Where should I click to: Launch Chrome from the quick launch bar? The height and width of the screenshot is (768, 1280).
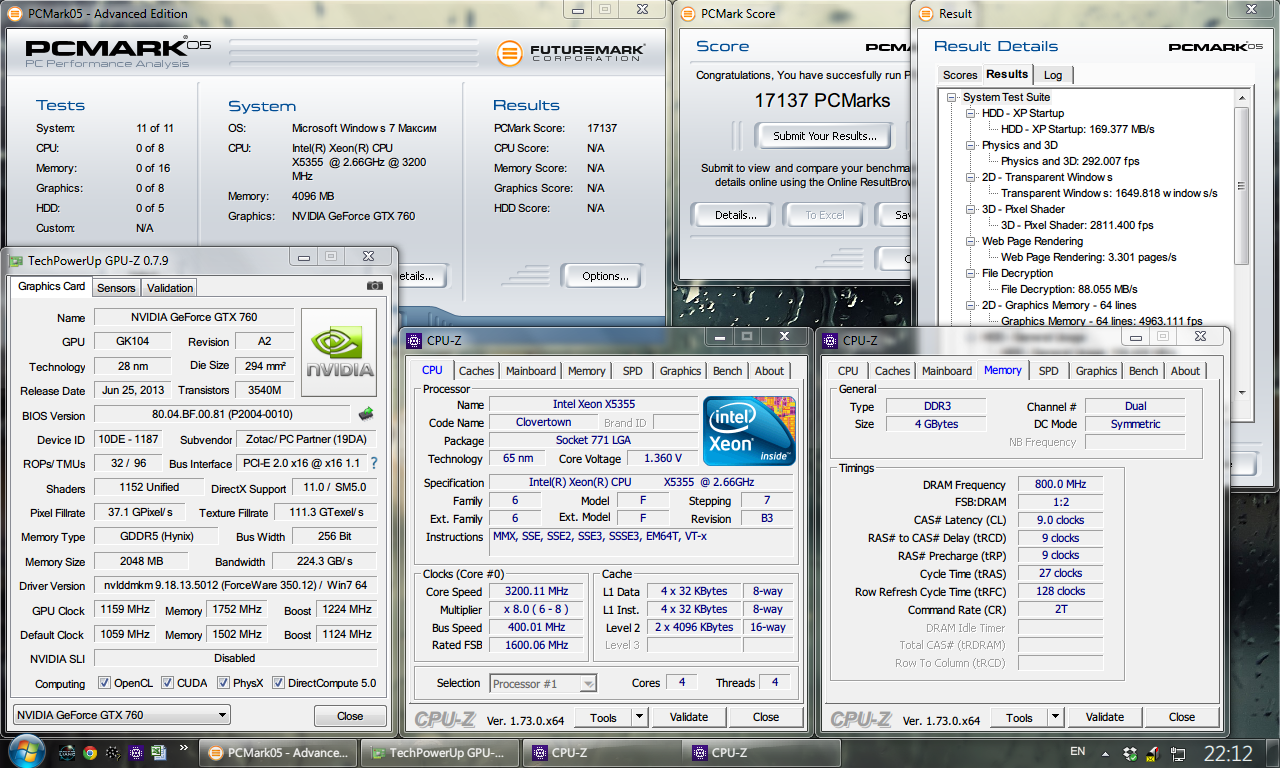(x=89, y=753)
